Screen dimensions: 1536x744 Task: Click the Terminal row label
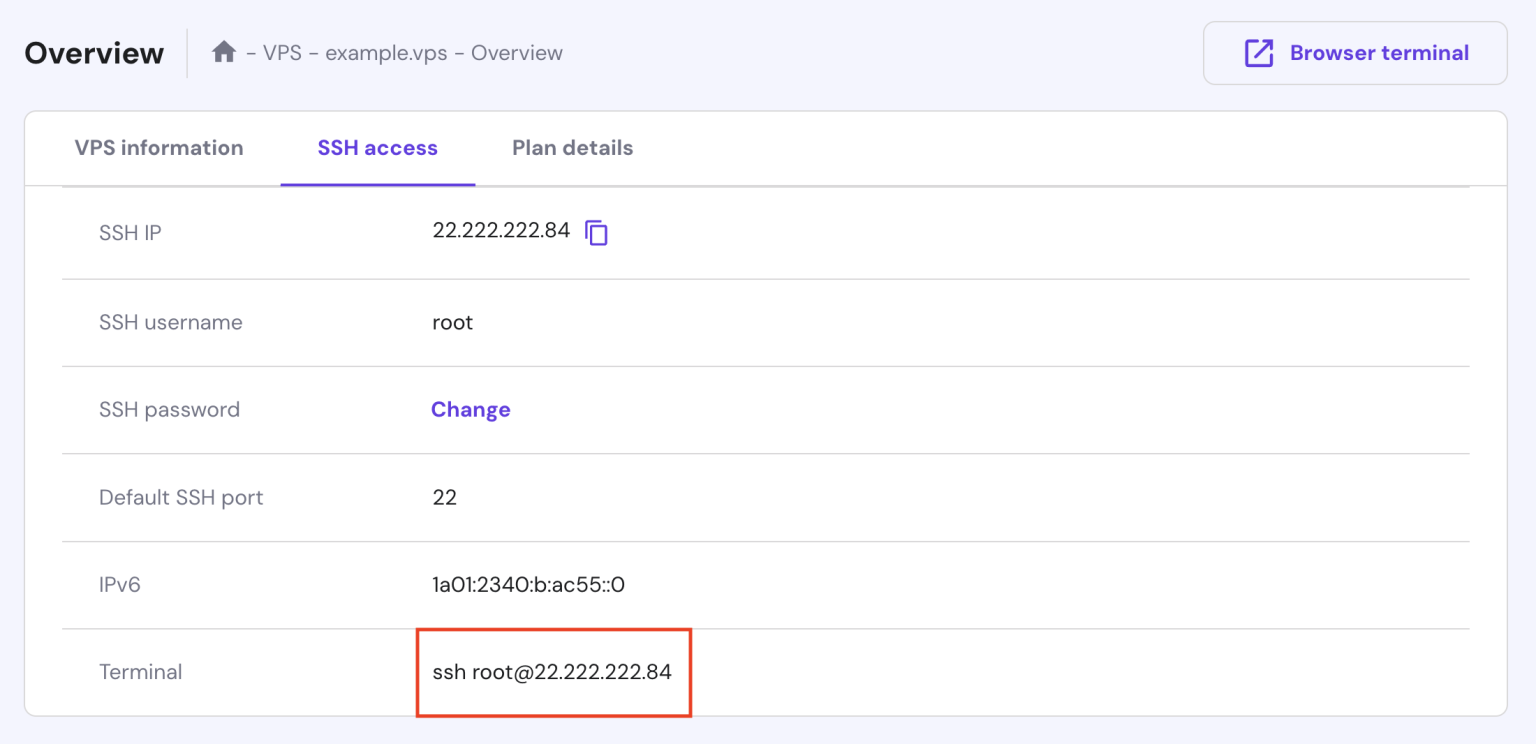tap(140, 672)
